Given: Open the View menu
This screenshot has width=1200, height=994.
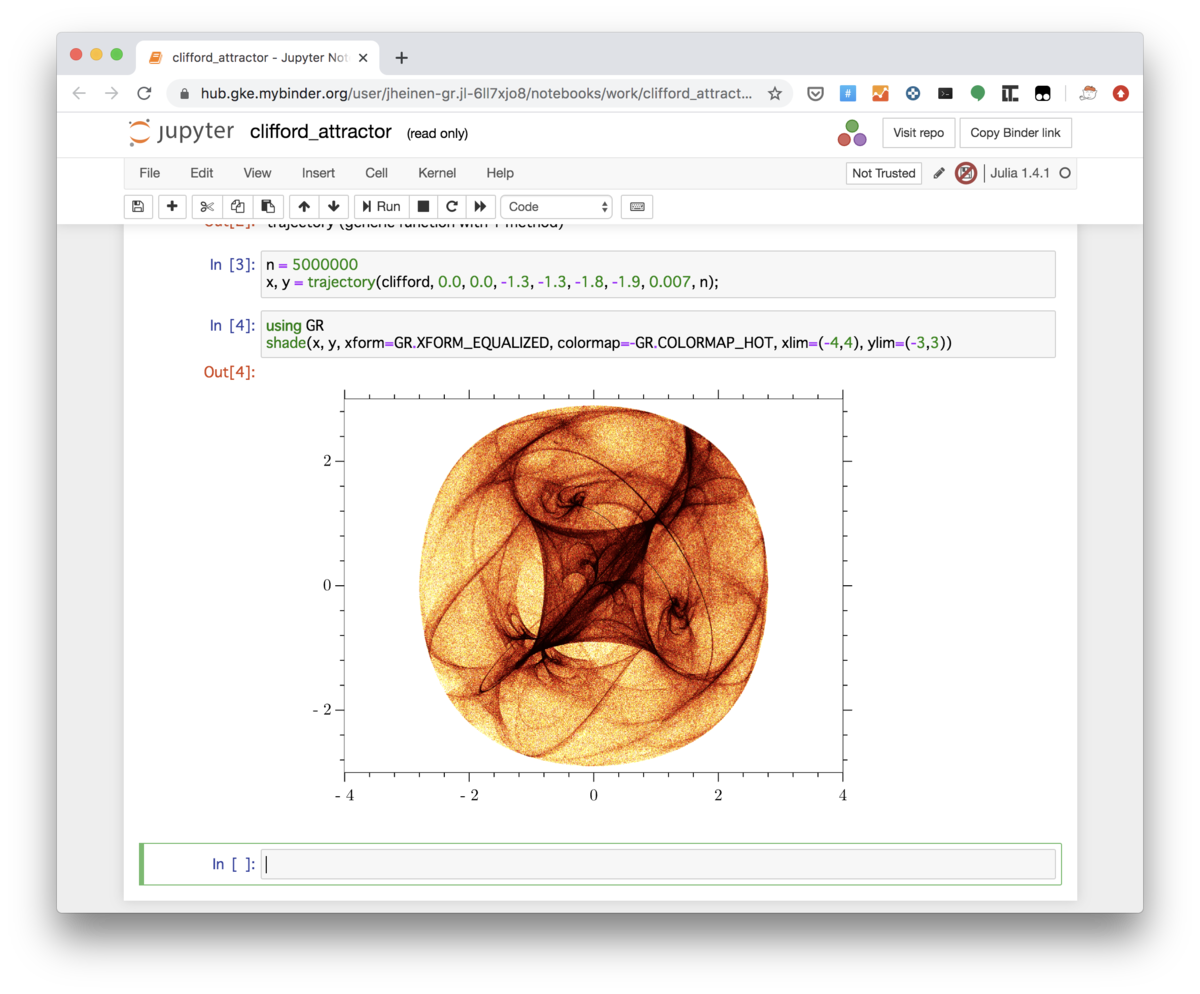Looking at the screenshot, I should pos(257,173).
